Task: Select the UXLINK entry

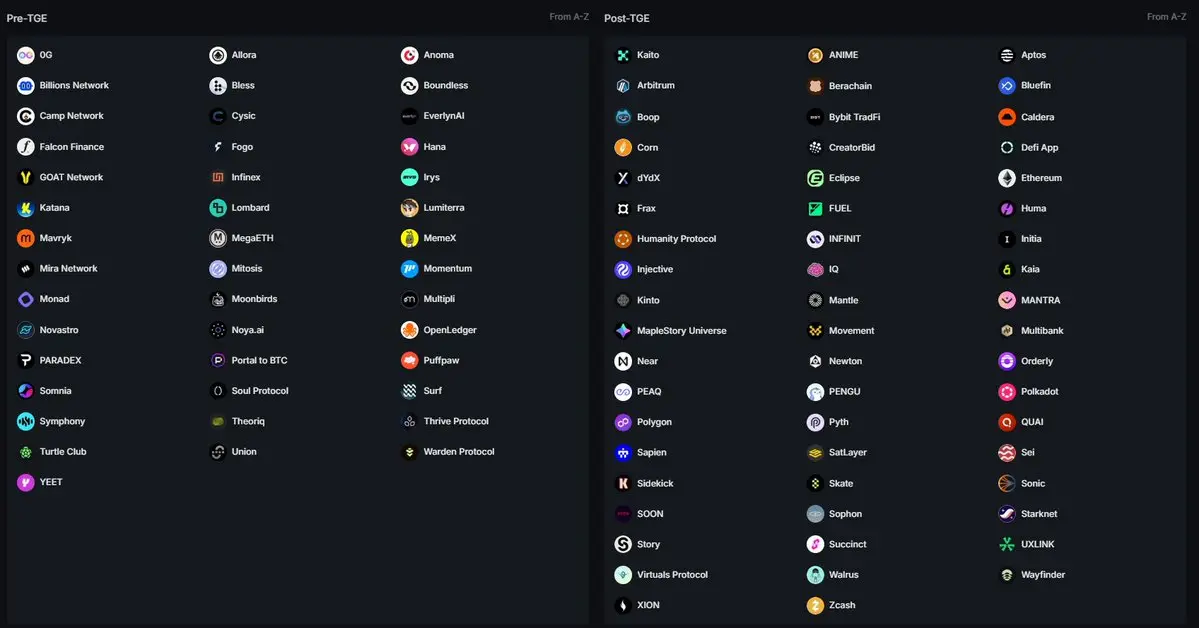Action: point(1027,545)
